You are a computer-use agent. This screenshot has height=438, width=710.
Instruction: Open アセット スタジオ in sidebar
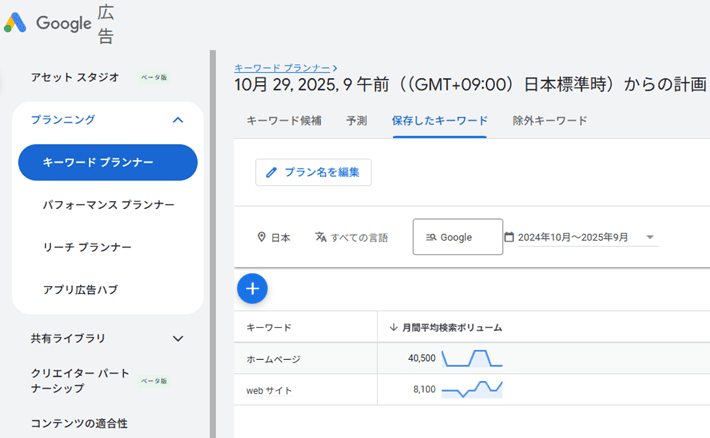point(75,77)
